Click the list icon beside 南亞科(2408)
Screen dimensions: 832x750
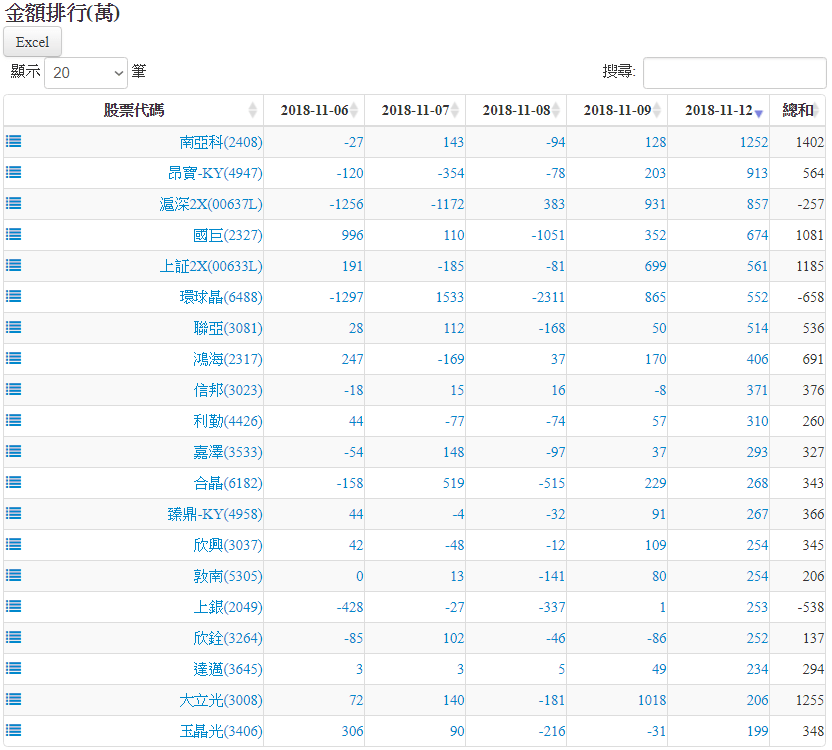click(x=14, y=141)
